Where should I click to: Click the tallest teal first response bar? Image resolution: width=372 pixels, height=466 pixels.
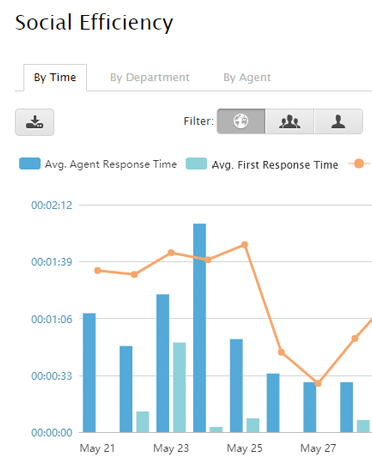pyautogui.click(x=179, y=387)
